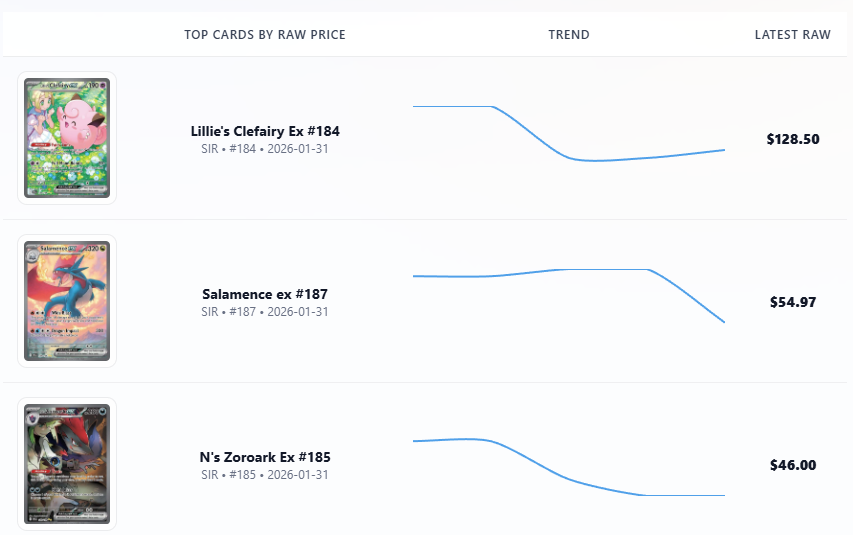Click the SIR rarity label under Salamence ex
Image resolution: width=853 pixels, height=535 pixels.
coord(210,312)
